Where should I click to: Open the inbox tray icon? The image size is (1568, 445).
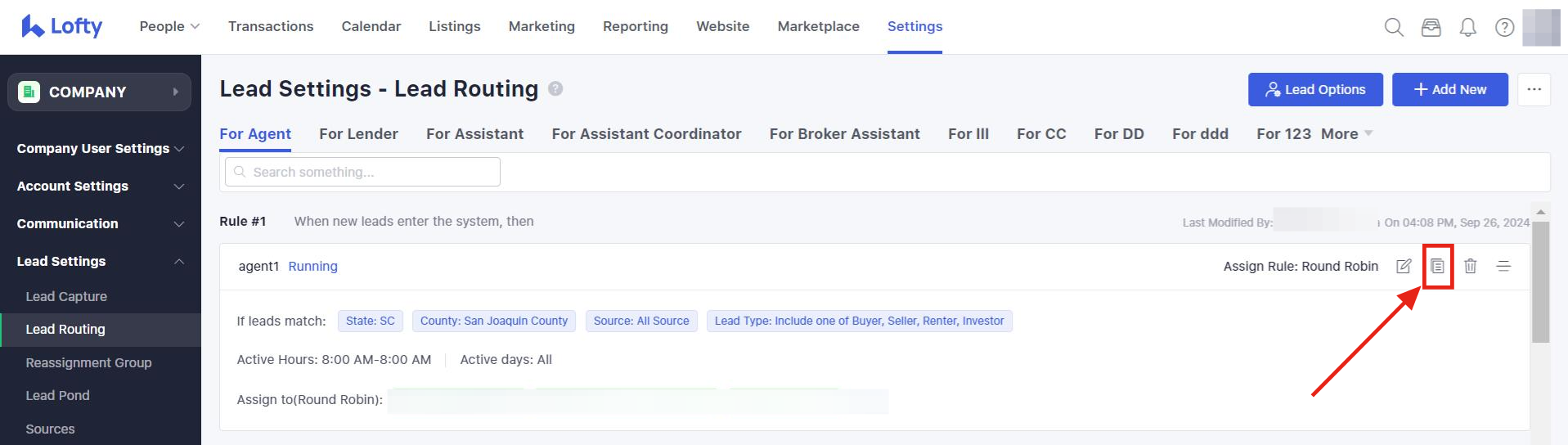point(1431,27)
